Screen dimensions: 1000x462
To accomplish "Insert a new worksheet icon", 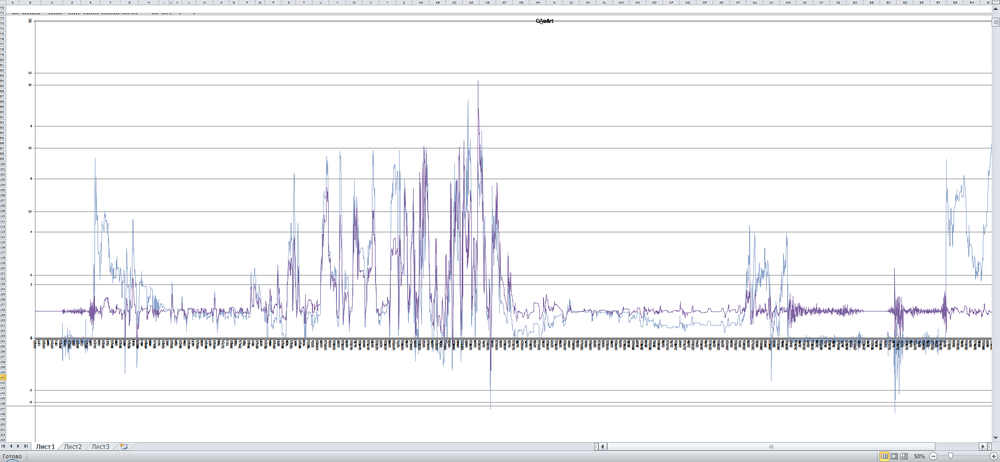I will click(x=124, y=447).
